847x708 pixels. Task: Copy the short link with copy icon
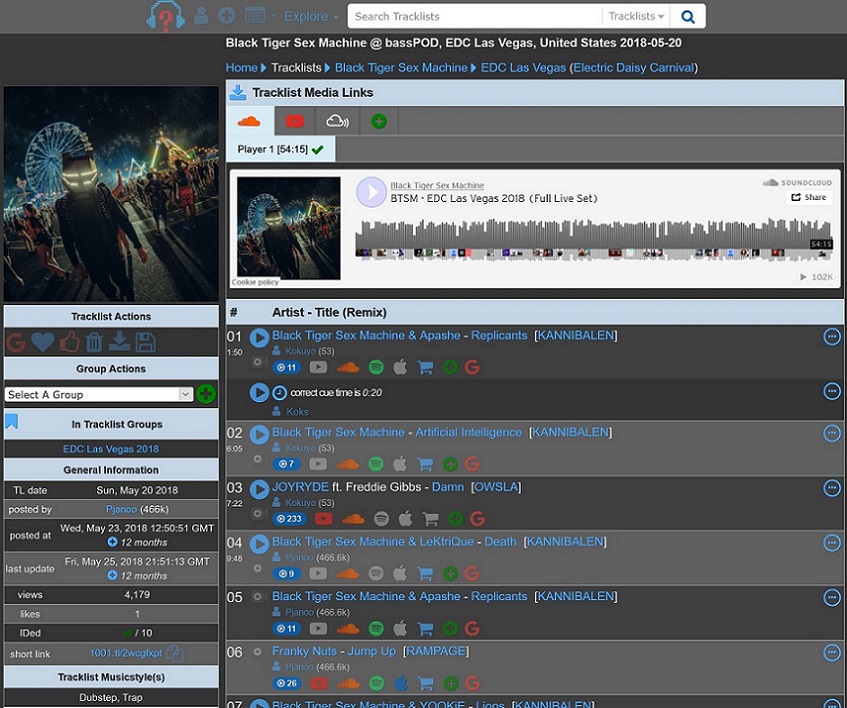pyautogui.click(x=175, y=654)
